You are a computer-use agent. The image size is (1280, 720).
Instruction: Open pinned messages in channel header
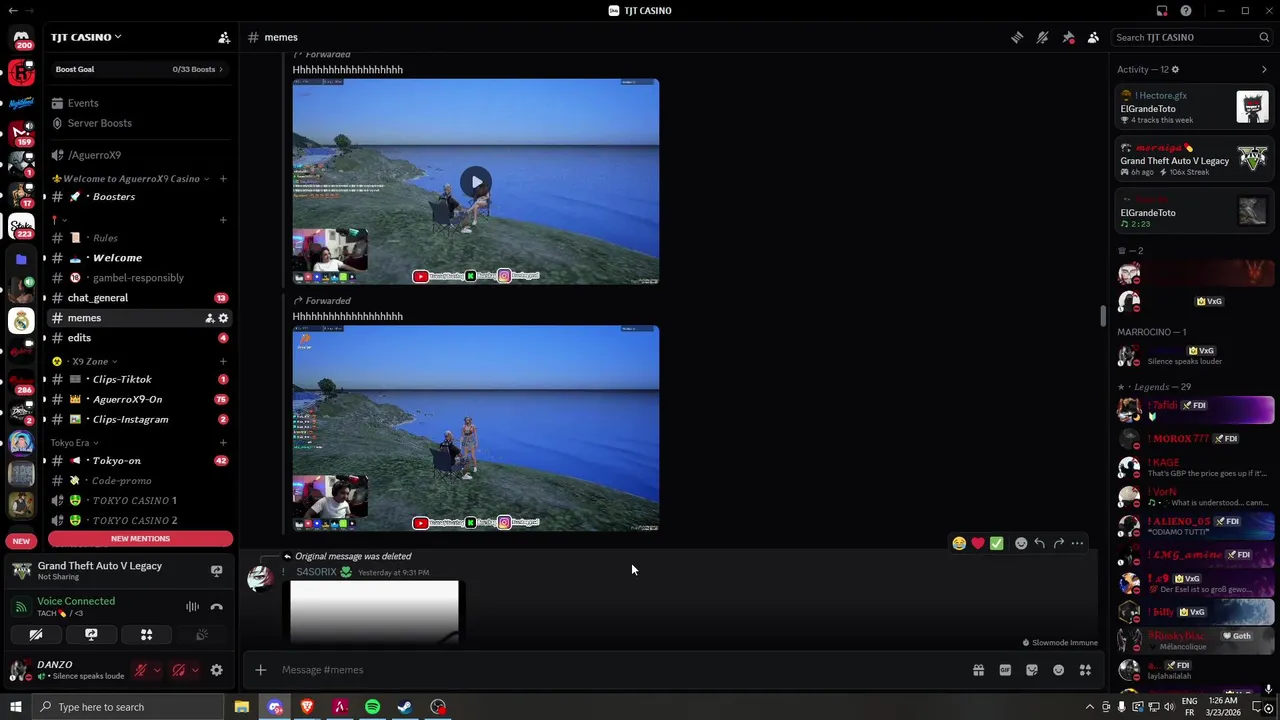coord(1068,37)
